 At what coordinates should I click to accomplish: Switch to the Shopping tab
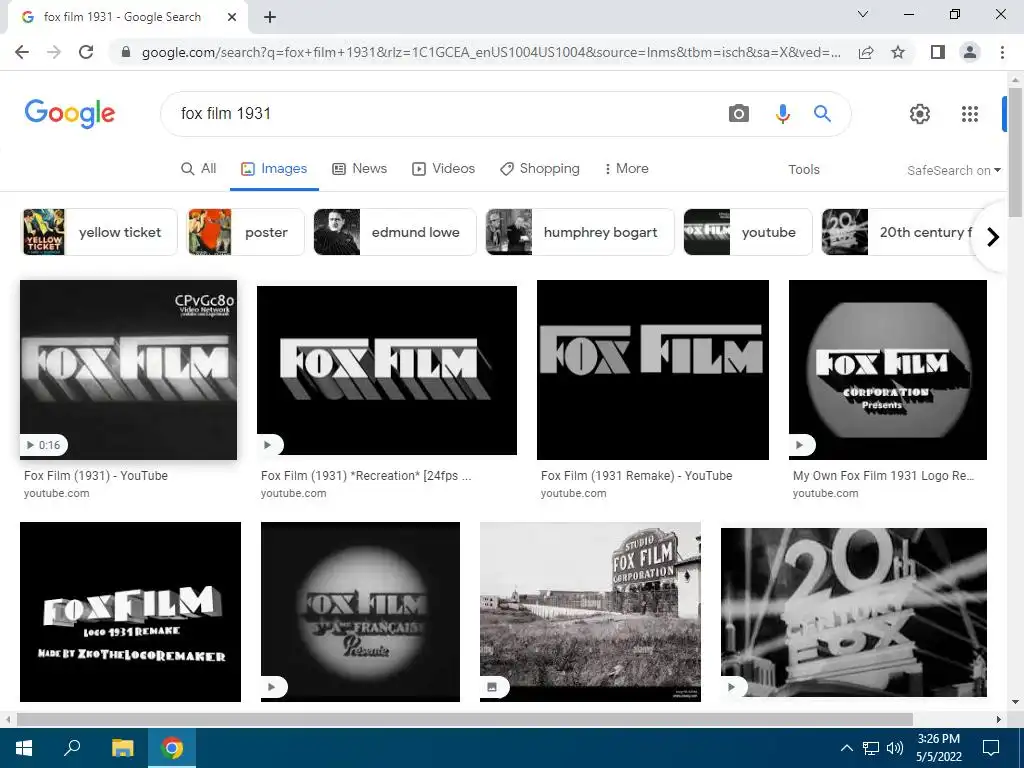pyautogui.click(x=539, y=168)
